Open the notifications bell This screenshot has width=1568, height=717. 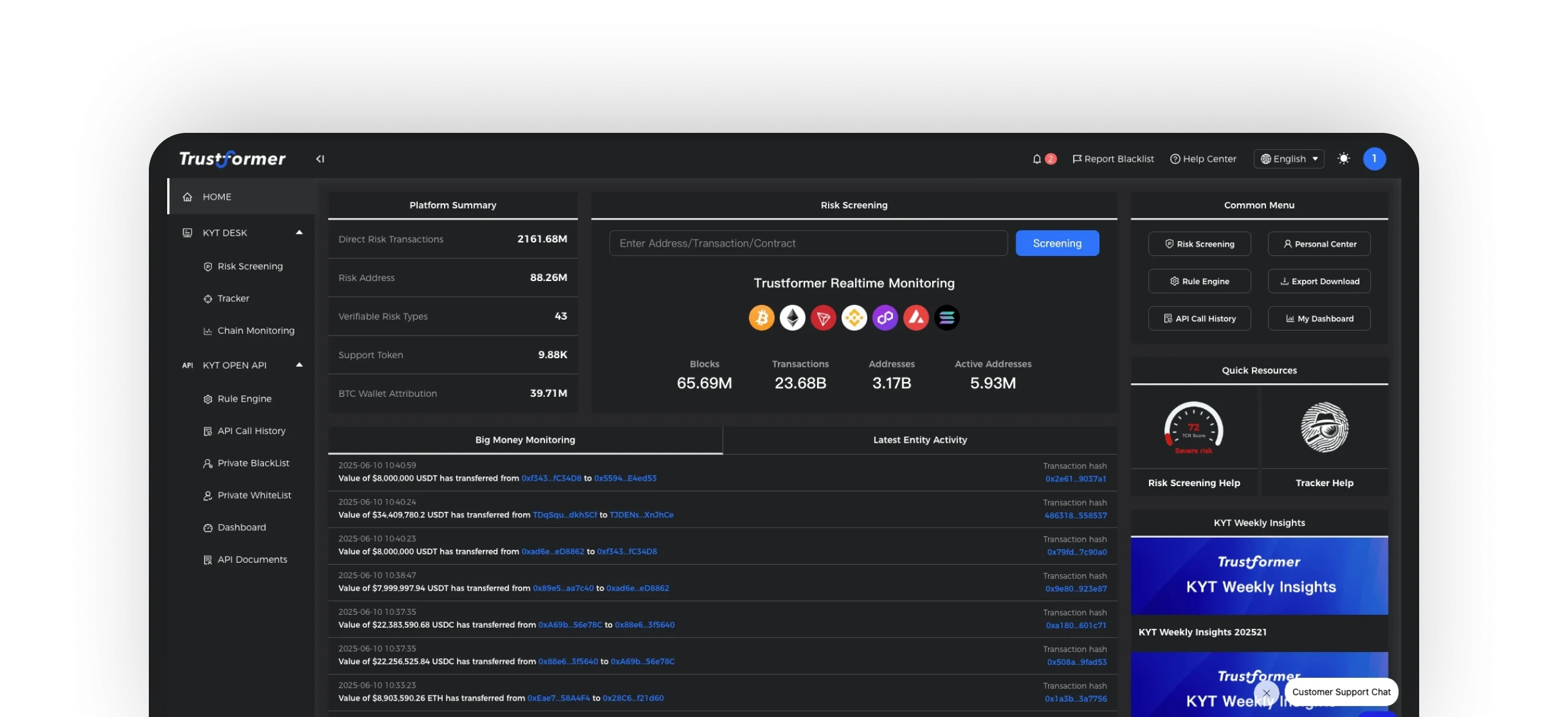(1036, 159)
